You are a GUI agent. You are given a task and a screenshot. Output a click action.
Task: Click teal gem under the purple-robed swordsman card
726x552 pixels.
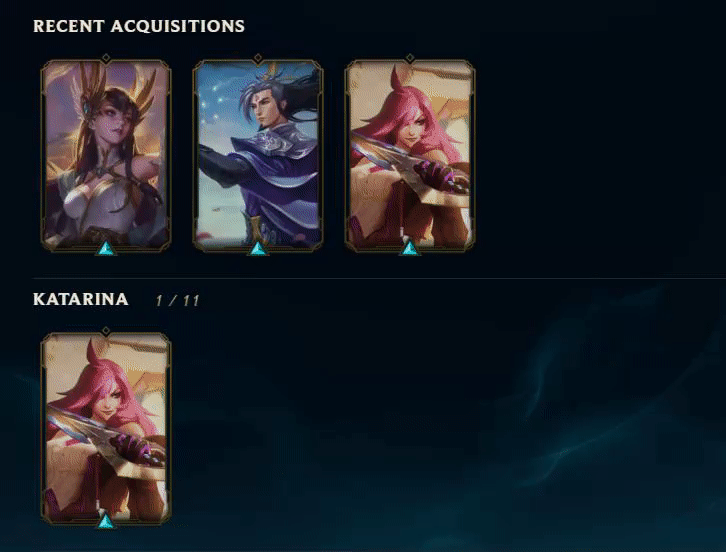(258, 249)
